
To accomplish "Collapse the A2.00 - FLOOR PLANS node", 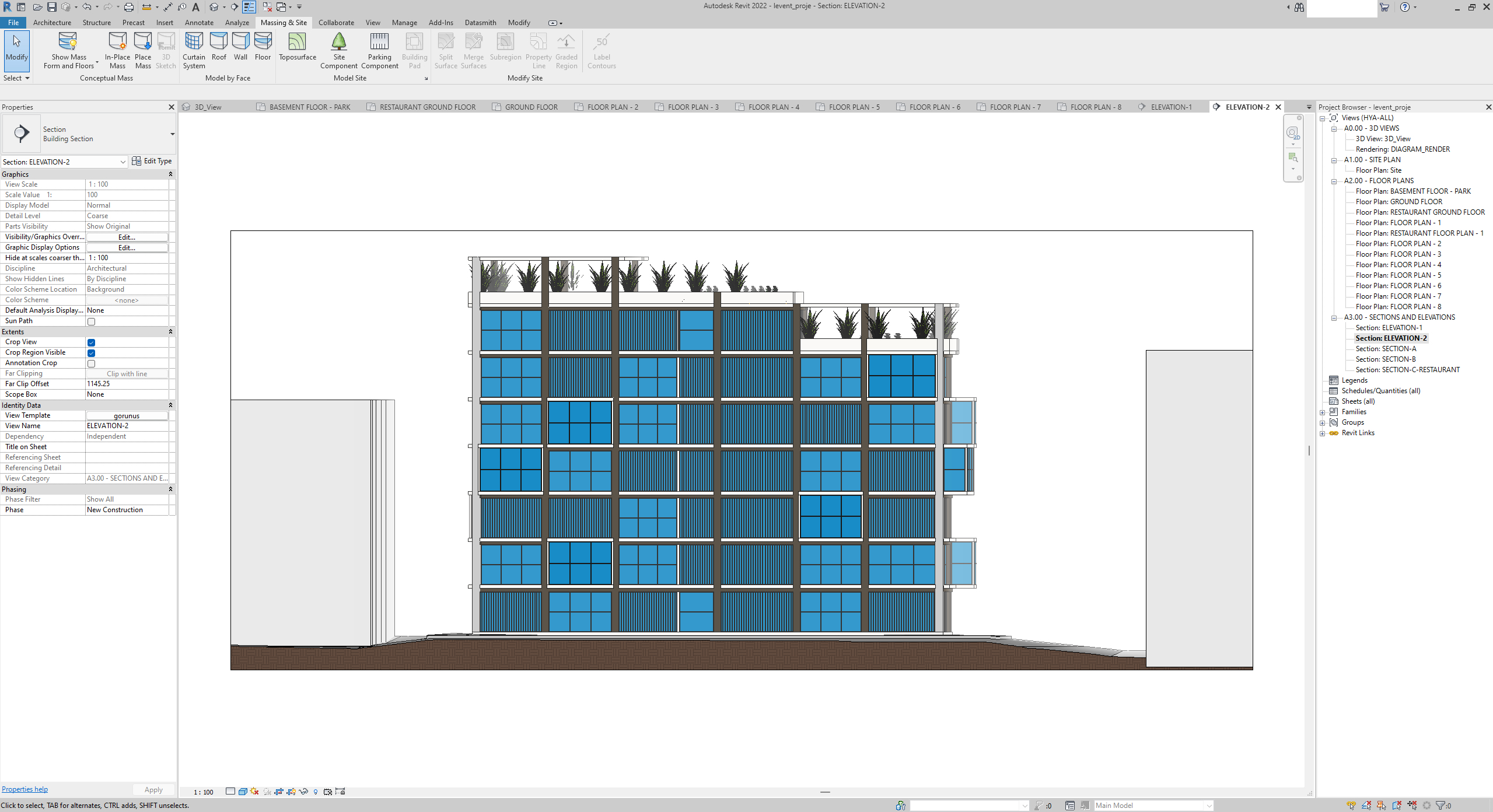I will coord(1334,181).
